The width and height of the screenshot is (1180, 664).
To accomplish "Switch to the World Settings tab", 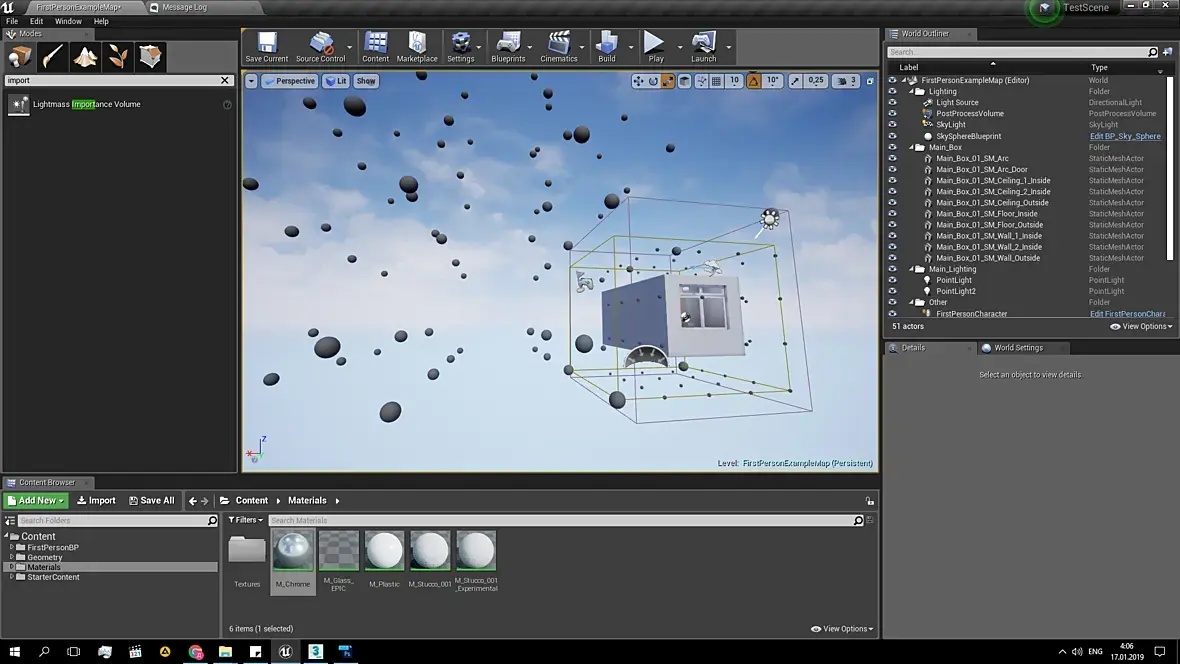I will pyautogui.click(x=1017, y=348).
